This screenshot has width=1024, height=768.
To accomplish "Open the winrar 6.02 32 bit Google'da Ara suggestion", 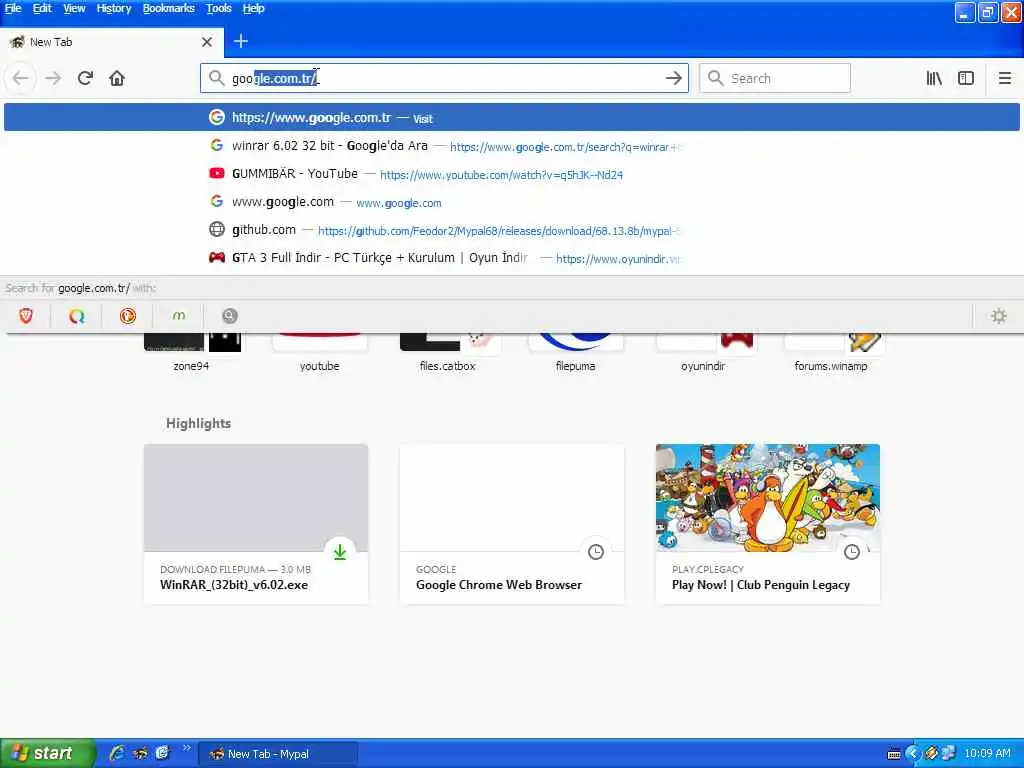I will point(512,146).
